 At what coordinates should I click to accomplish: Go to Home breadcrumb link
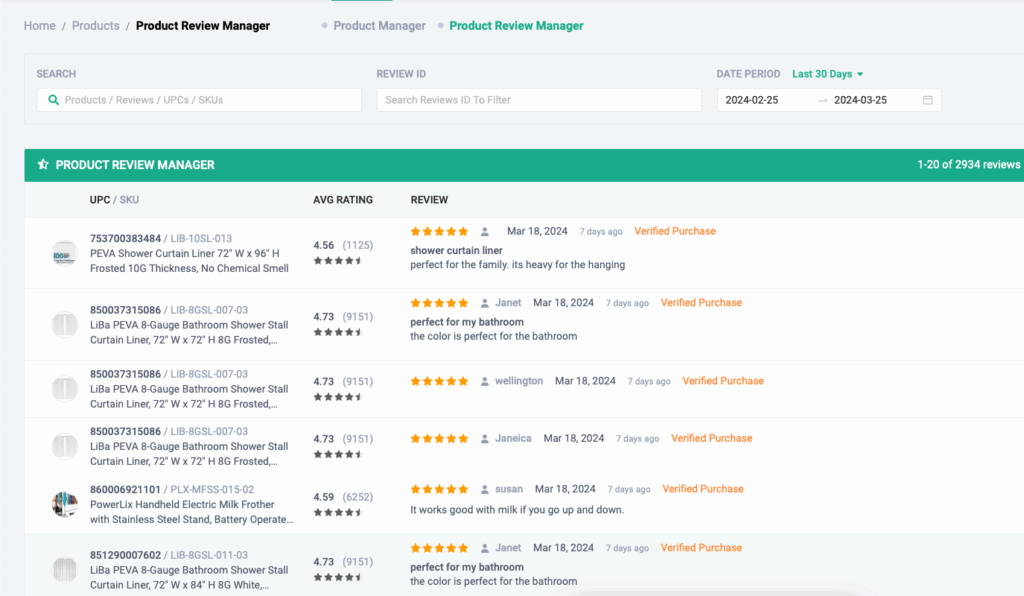[40, 26]
